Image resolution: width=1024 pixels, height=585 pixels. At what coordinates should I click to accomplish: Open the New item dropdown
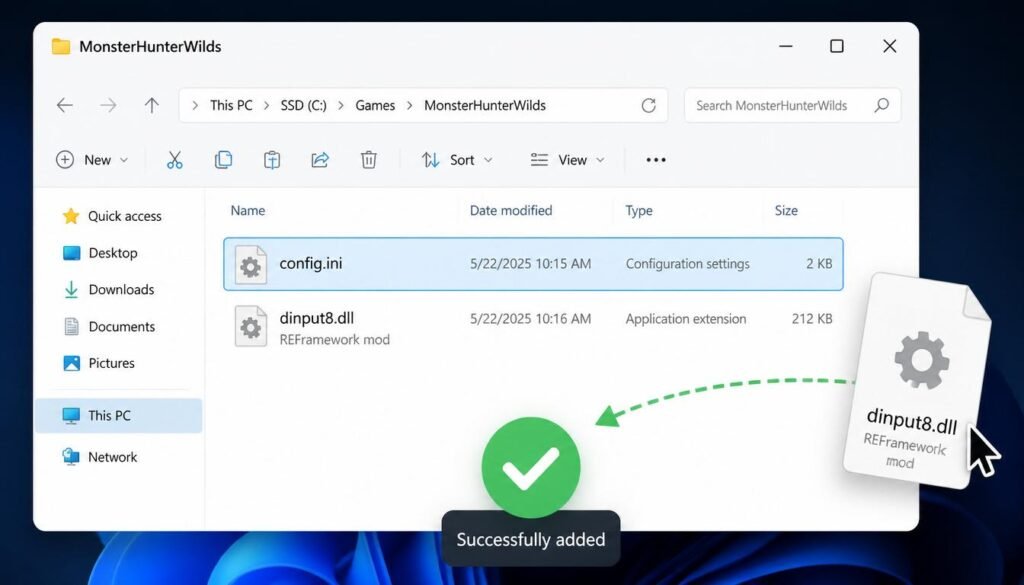pos(92,160)
